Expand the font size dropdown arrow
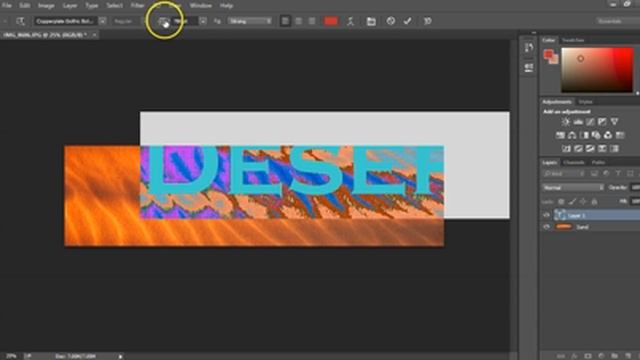This screenshot has width=640, height=360. 203,21
